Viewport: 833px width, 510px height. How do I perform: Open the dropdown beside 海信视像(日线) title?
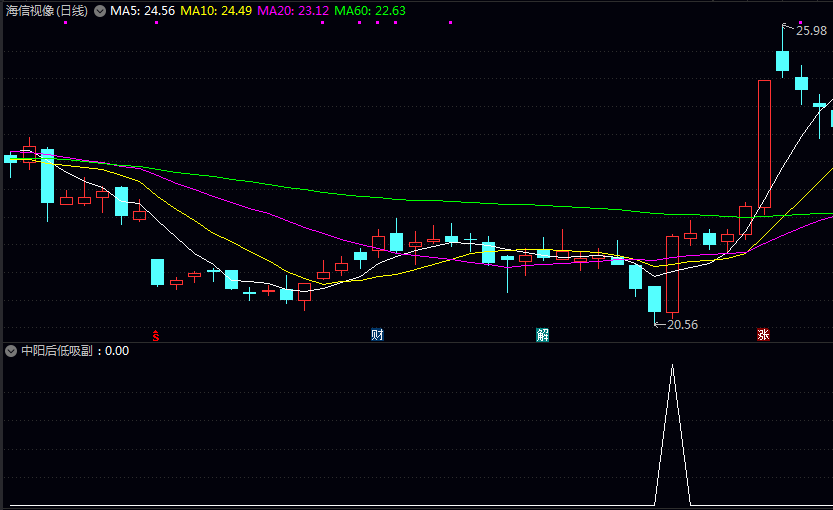click(100, 11)
